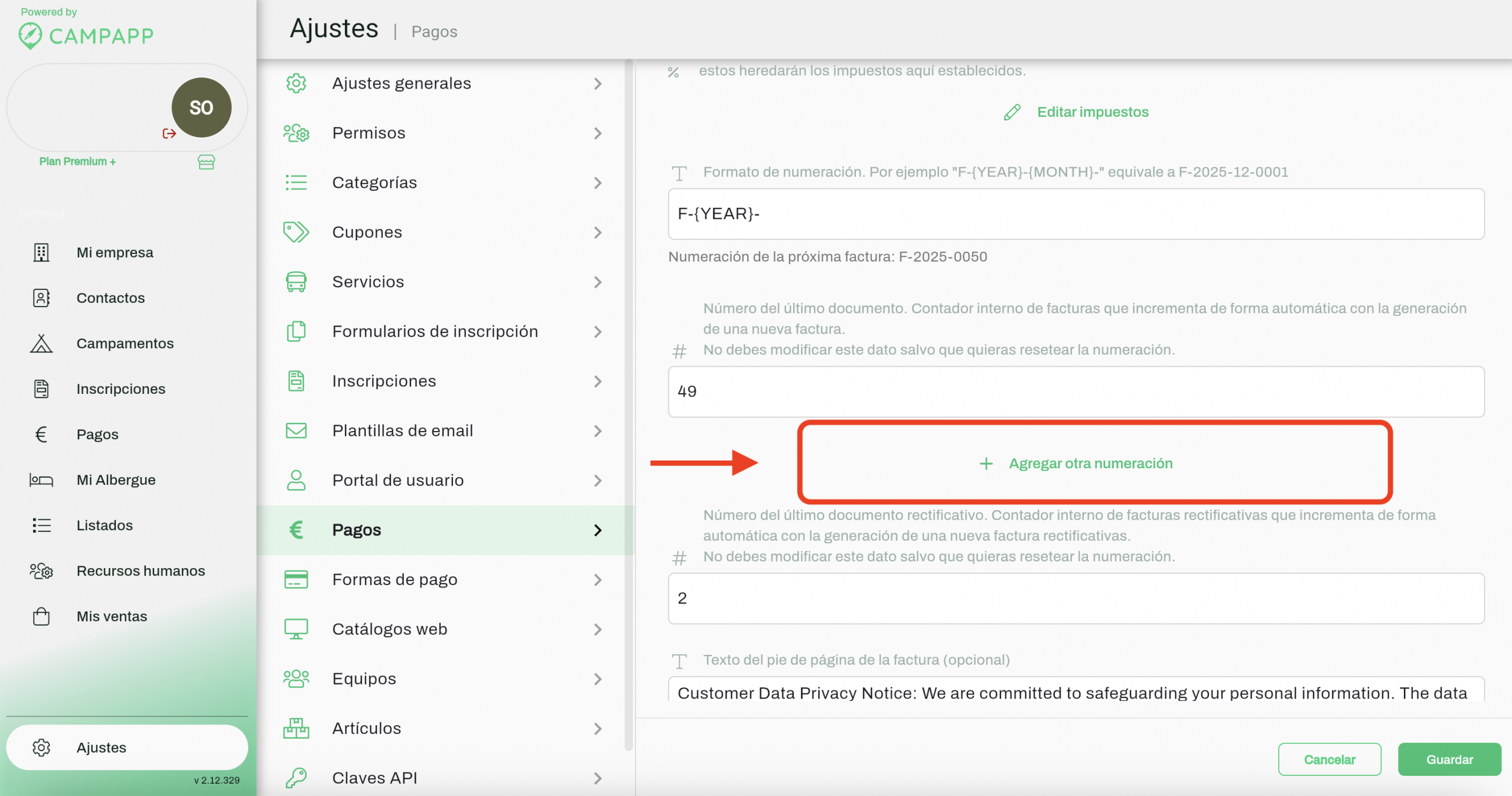Click the Cancelar button
Viewport: 1512px width, 796px height.
pos(1329,759)
